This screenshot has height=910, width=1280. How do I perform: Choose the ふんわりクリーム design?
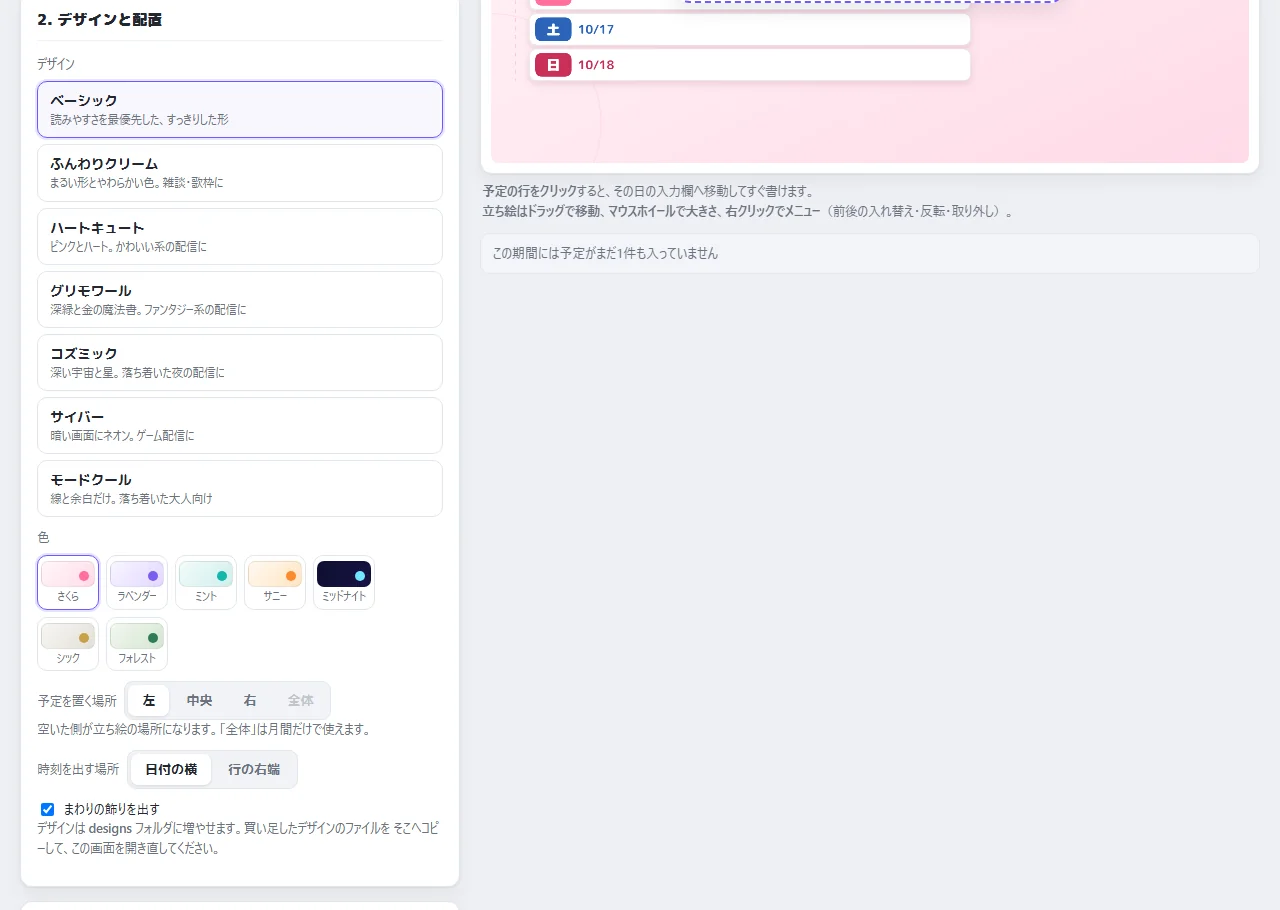[240, 173]
